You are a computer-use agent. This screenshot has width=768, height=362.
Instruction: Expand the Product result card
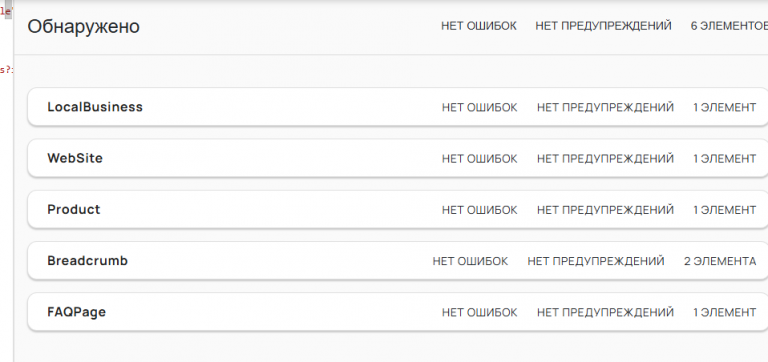coord(398,209)
